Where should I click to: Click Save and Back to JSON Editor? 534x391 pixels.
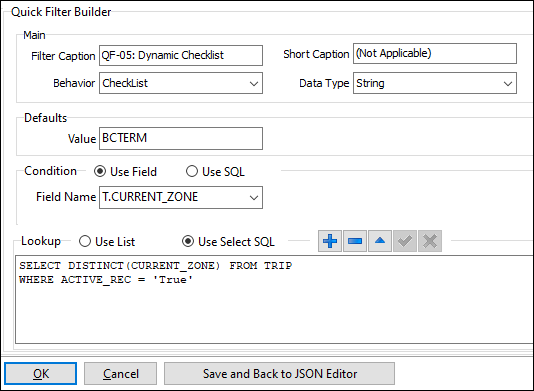[x=280, y=374]
